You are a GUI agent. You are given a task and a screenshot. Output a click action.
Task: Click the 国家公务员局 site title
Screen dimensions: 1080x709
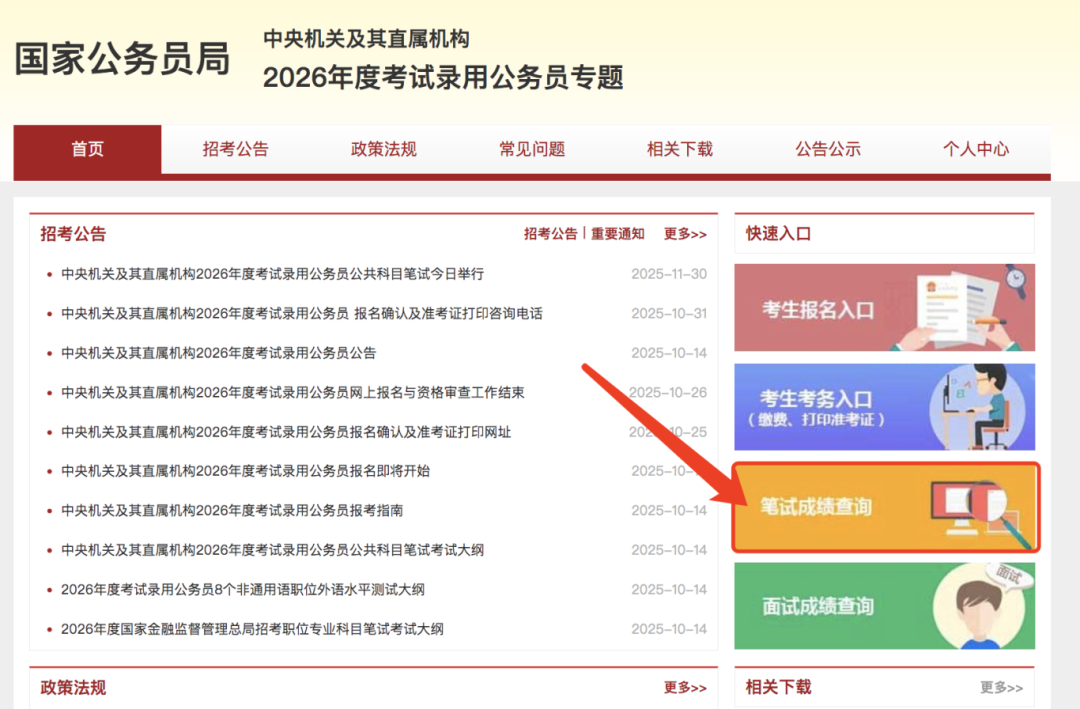coord(122,60)
